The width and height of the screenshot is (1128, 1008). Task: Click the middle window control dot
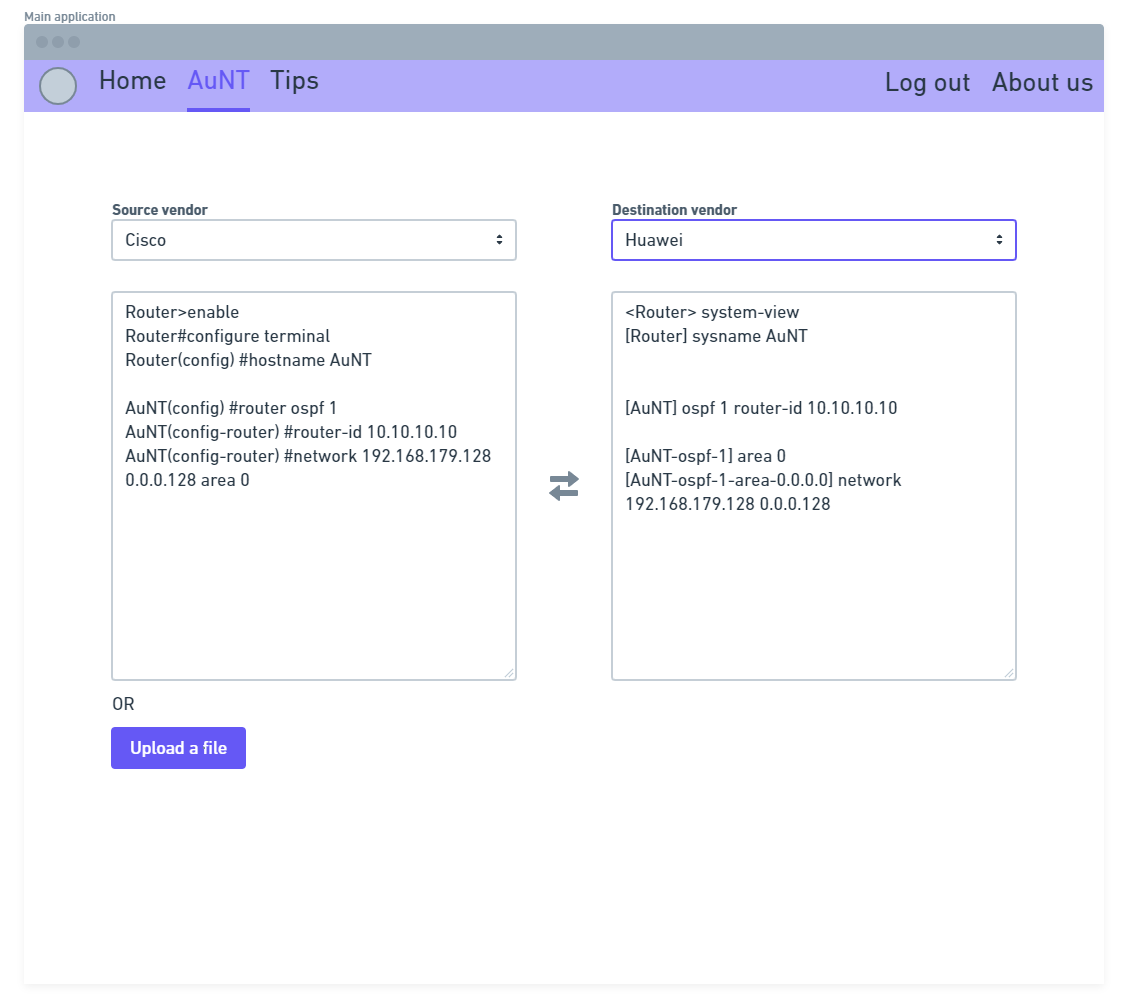58,42
